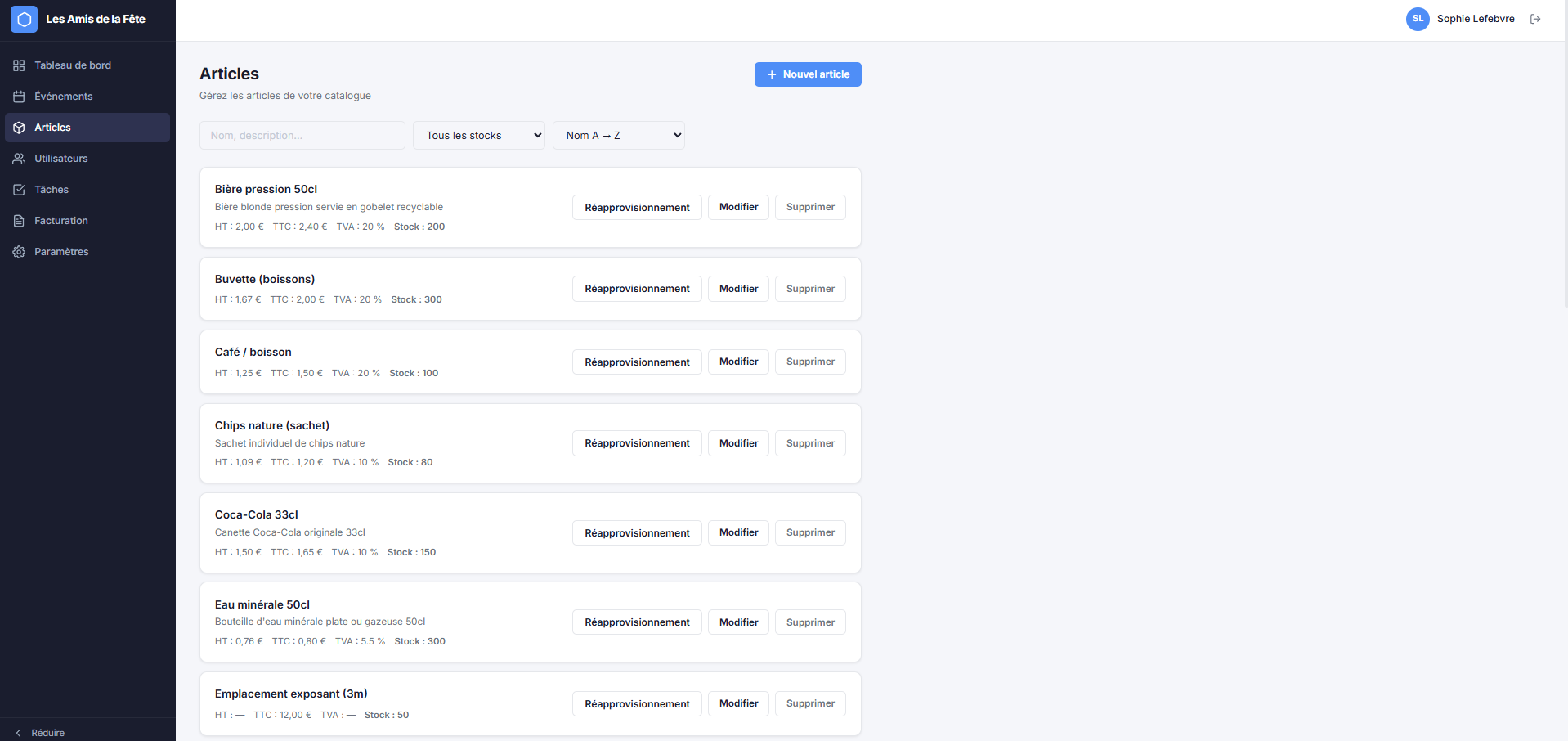Go to Événements section
1568x741 pixels.
87,97
